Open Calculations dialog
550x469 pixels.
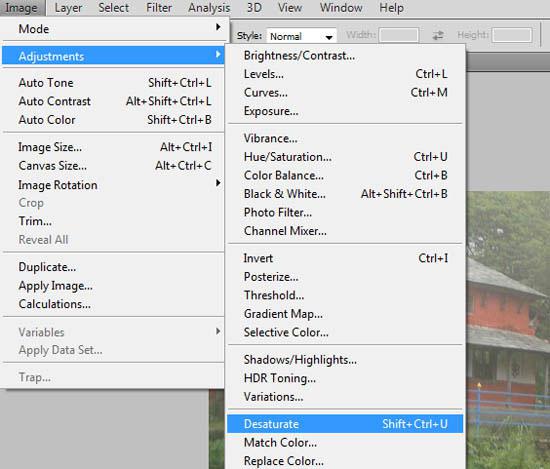click(113, 304)
